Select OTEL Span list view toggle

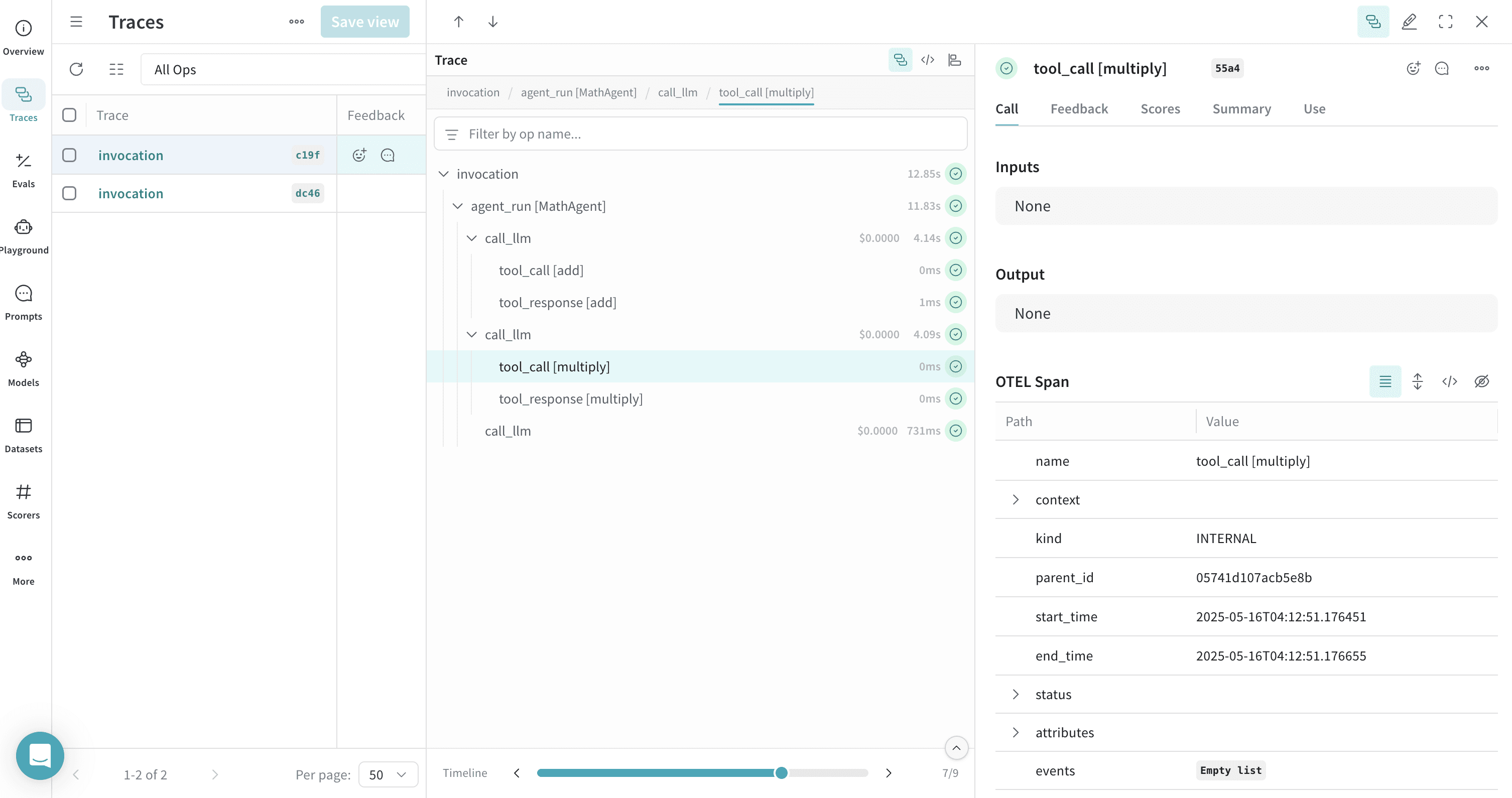(1385, 381)
